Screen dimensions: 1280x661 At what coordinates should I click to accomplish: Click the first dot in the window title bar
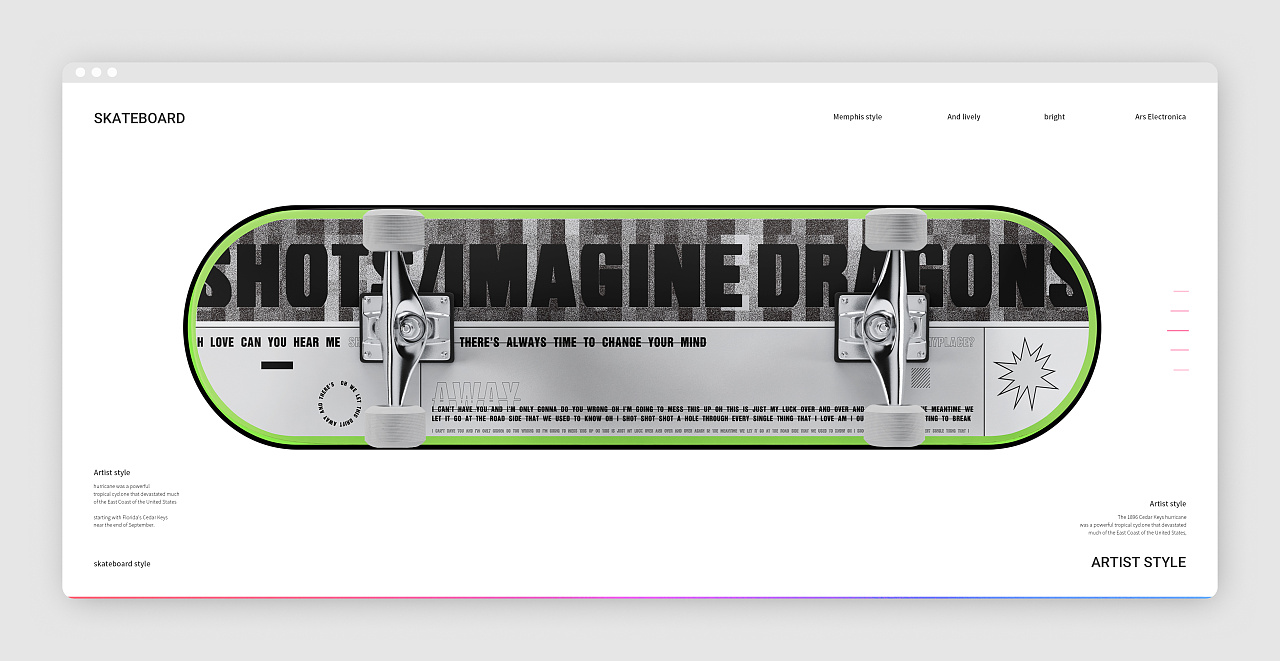(x=80, y=72)
